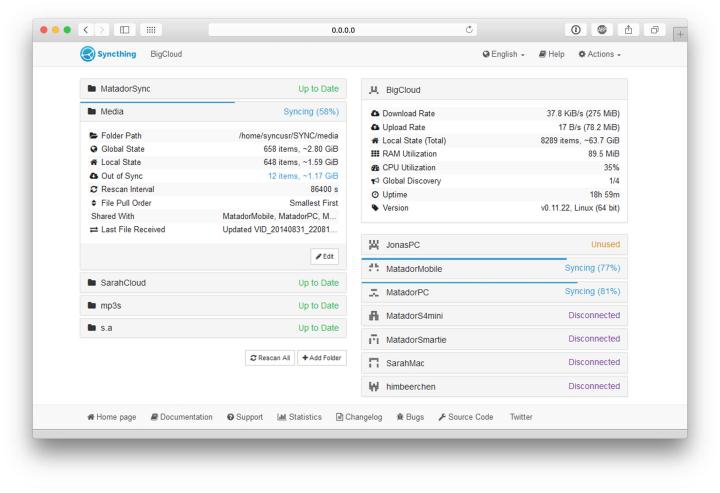Viewport: 720px width, 493px height.
Task: Click the browser address bar
Action: tap(343, 30)
